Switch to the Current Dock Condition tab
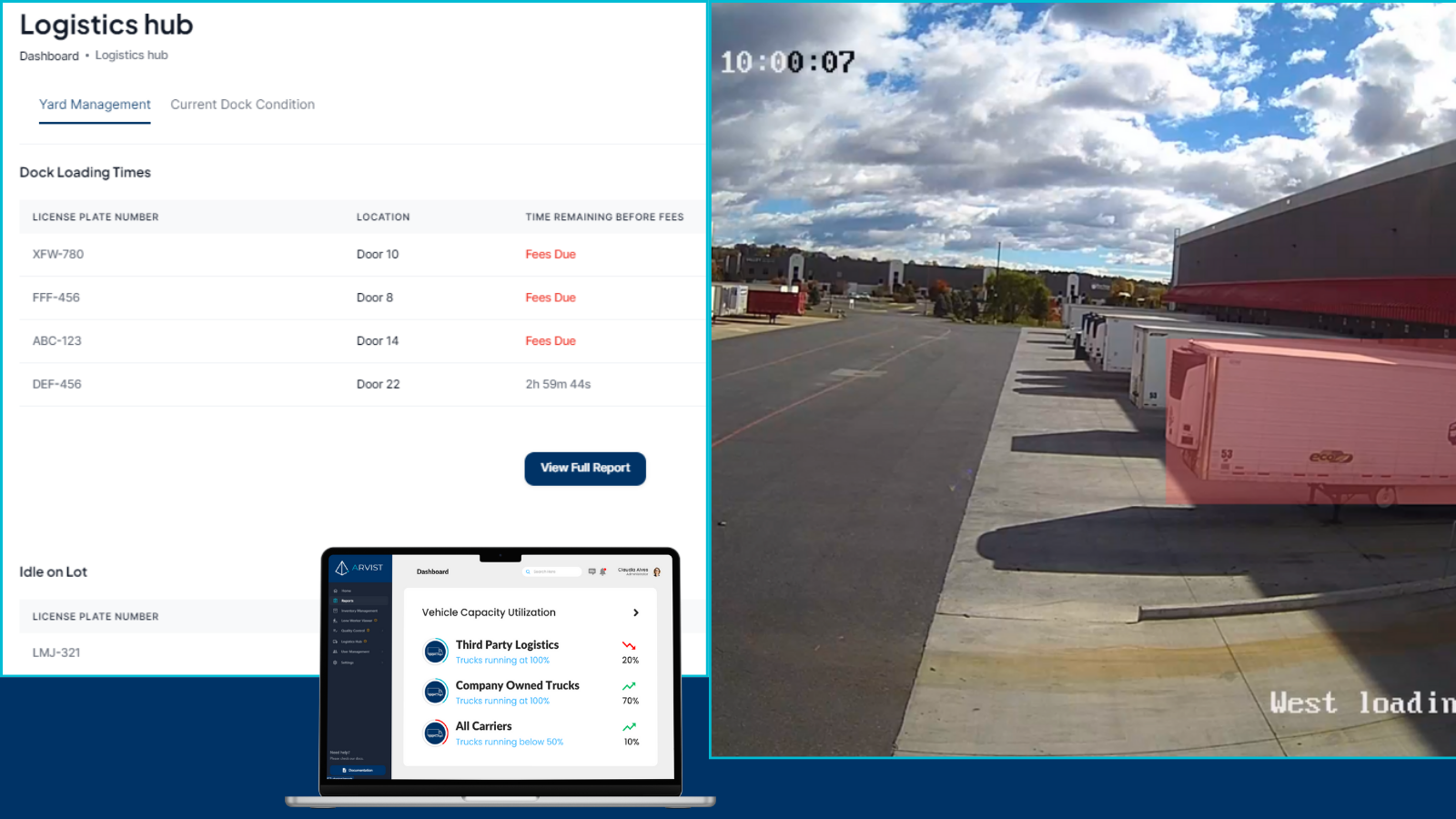 242,104
